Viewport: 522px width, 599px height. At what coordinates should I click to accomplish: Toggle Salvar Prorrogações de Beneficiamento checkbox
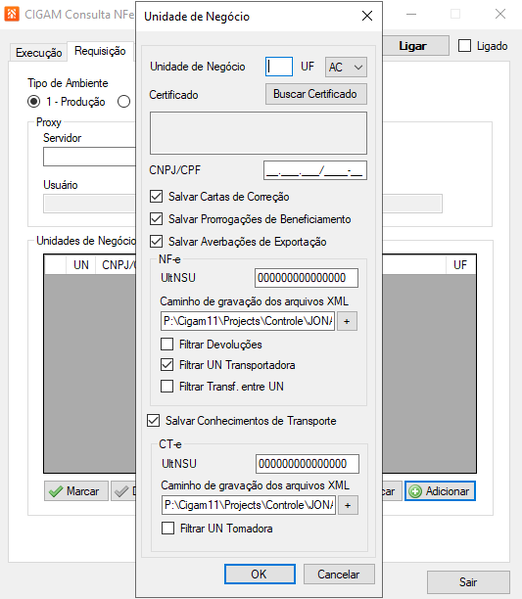click(156, 219)
